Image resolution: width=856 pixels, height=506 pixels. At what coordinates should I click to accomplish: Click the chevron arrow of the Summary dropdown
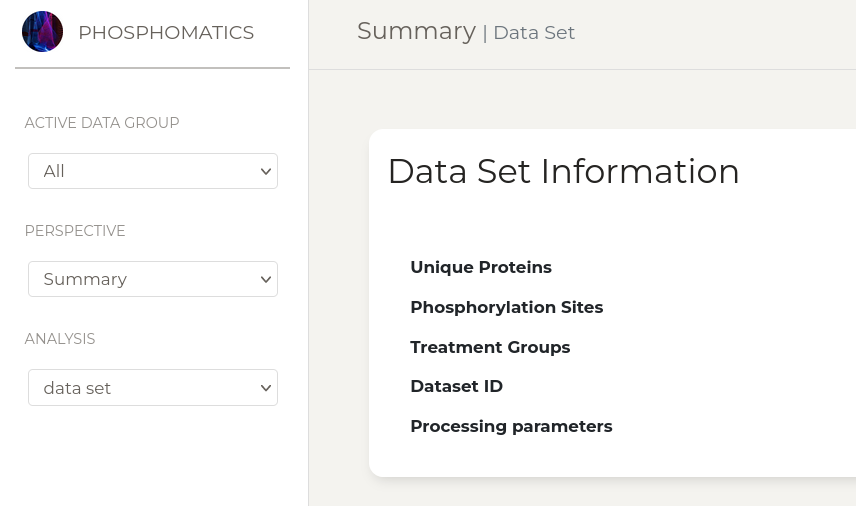pyautogui.click(x=266, y=279)
